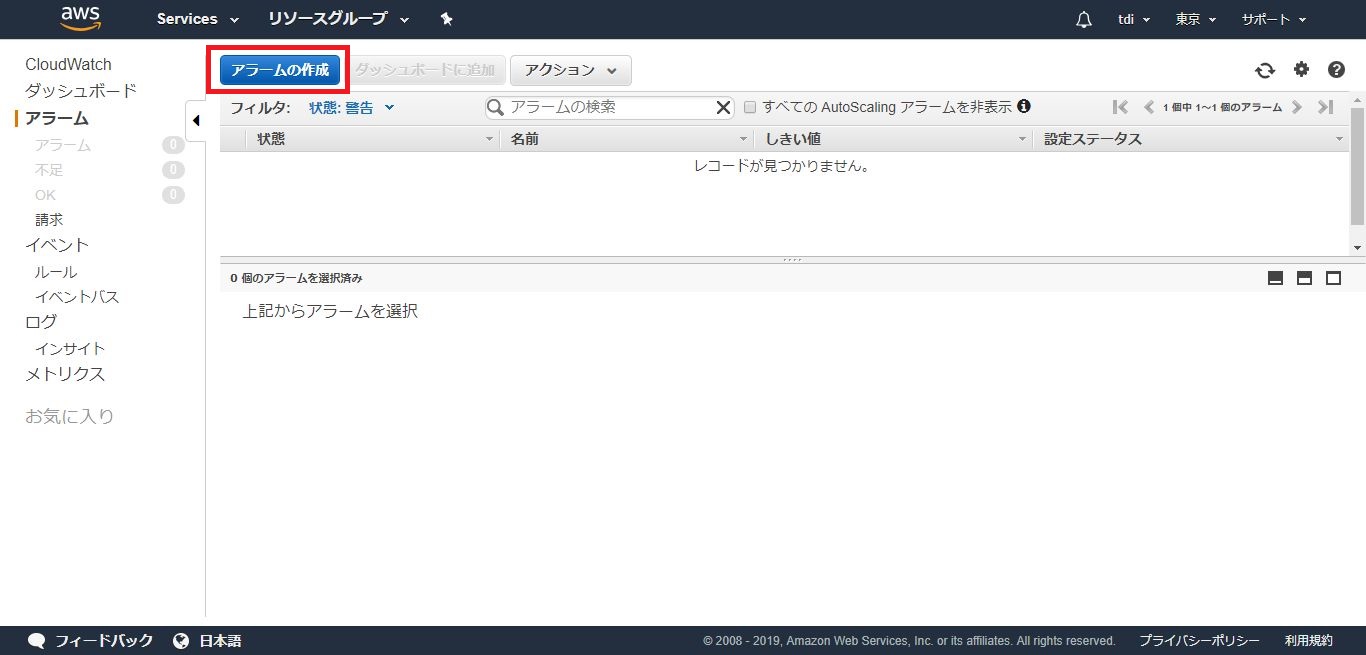Click the refresh icon in the toolbar

[x=1265, y=70]
